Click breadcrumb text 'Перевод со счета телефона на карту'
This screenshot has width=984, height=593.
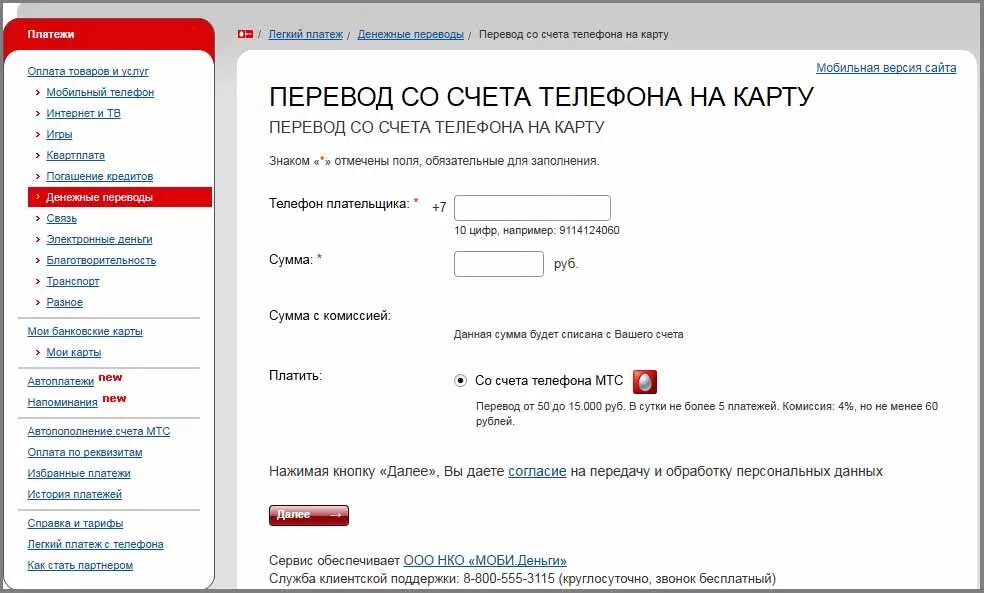(574, 35)
